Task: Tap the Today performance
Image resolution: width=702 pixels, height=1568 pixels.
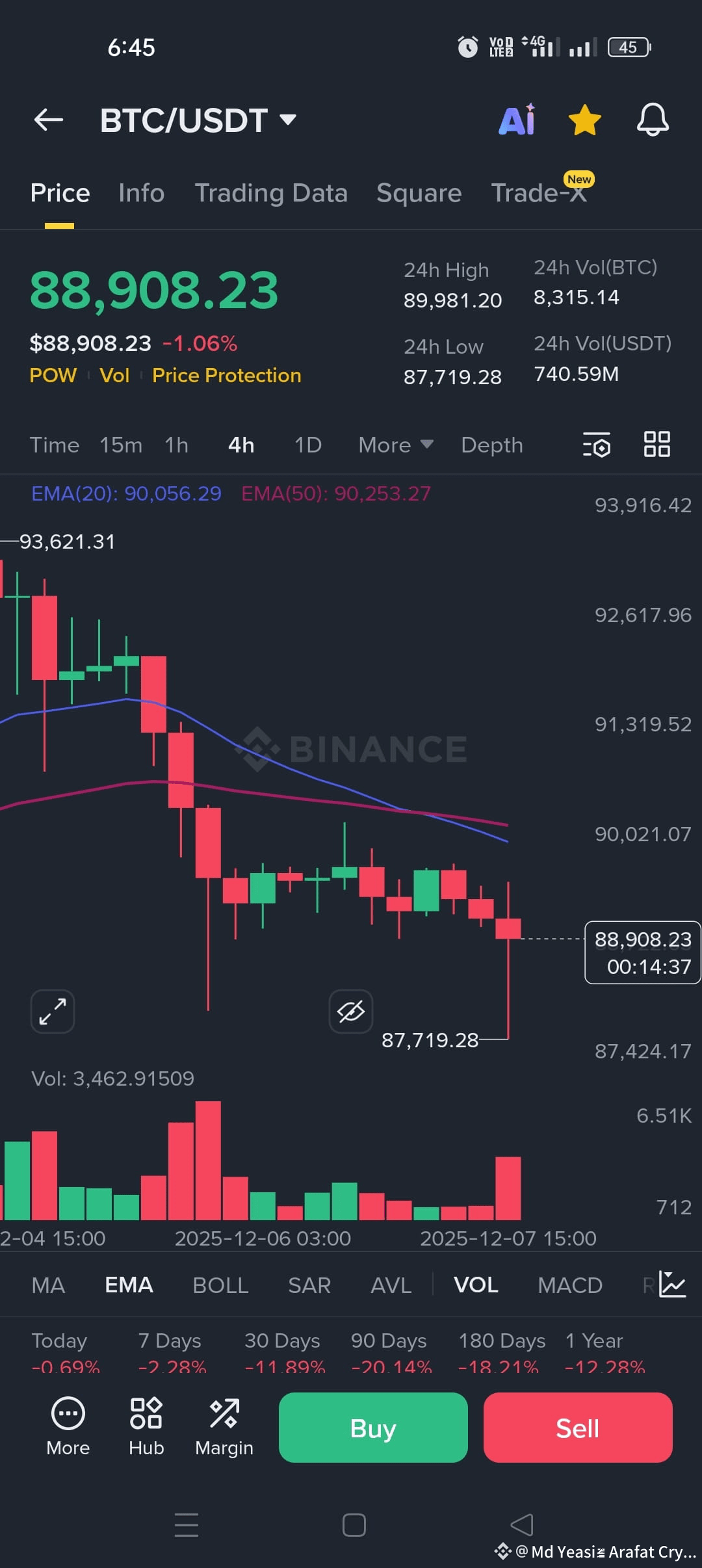Action: tap(65, 1352)
